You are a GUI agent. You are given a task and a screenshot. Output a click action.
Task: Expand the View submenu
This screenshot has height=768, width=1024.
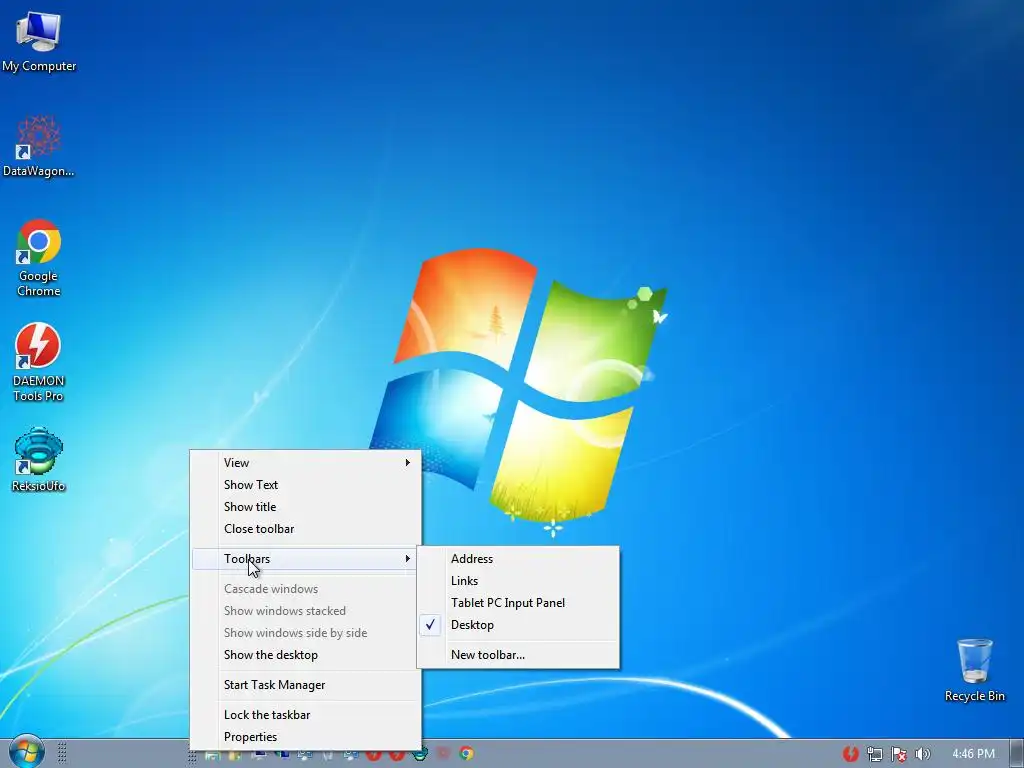(306, 462)
